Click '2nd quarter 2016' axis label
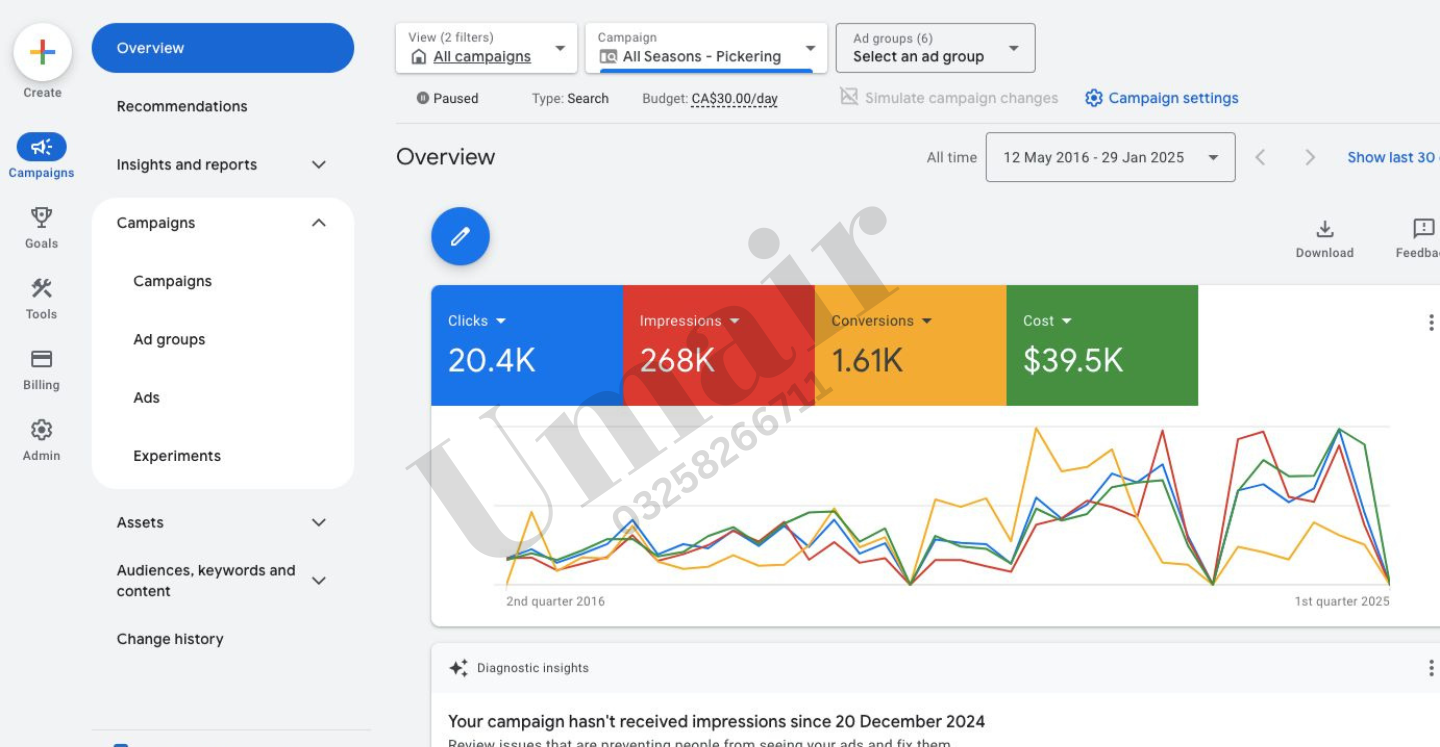 555,601
